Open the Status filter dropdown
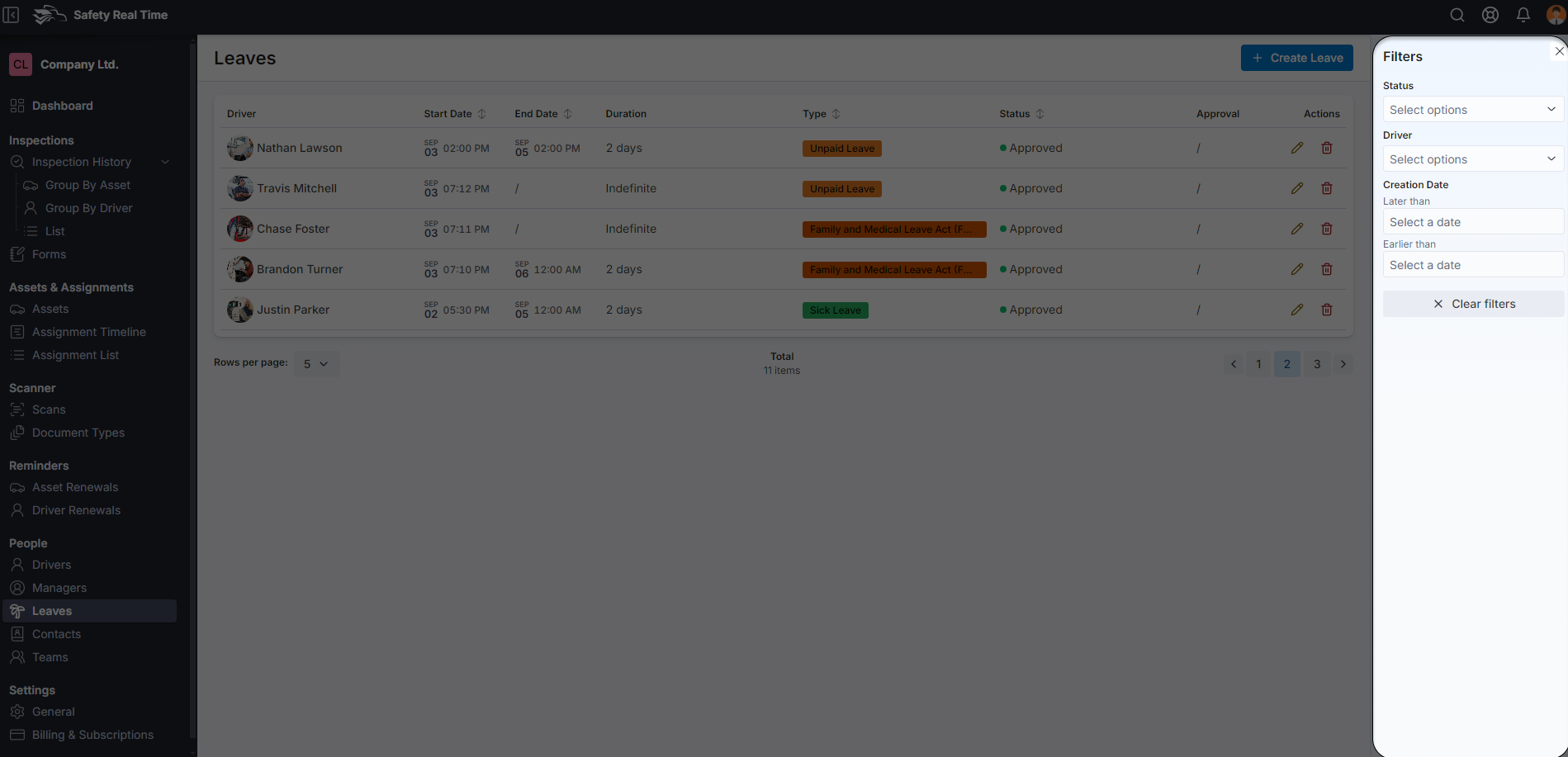 coord(1472,110)
